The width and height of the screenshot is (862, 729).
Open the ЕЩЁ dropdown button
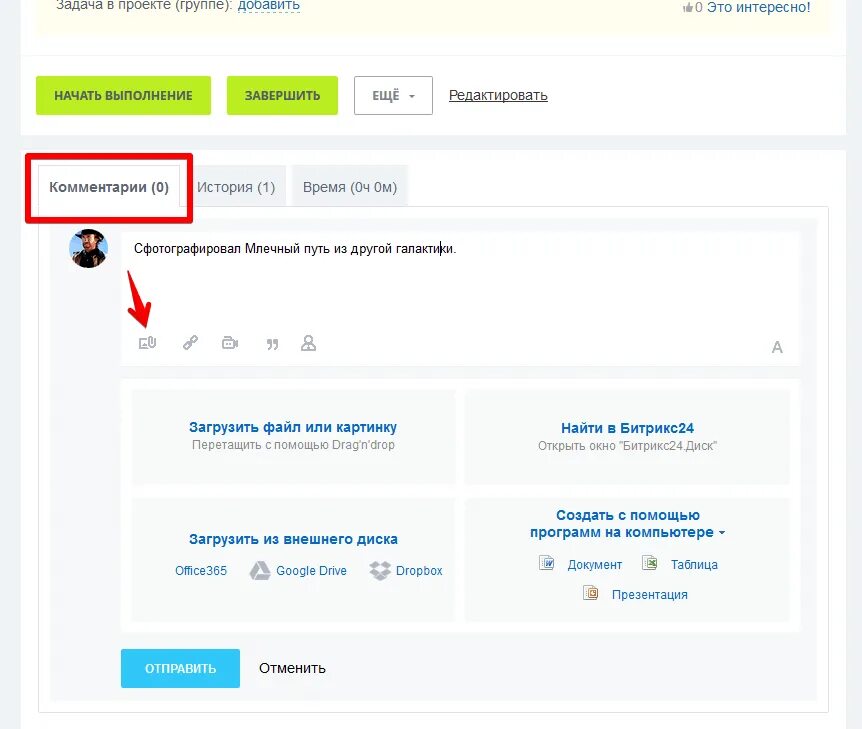click(x=393, y=96)
